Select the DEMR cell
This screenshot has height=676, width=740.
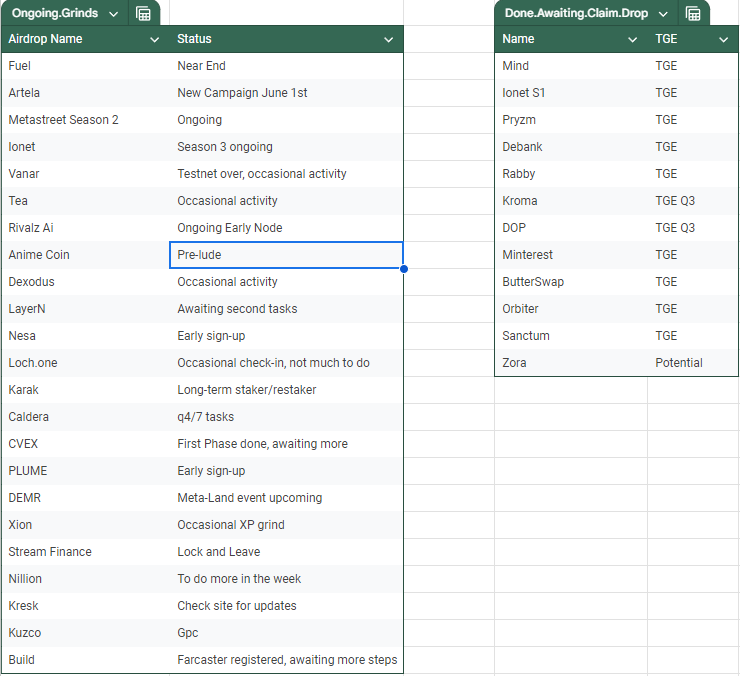[x=85, y=498]
